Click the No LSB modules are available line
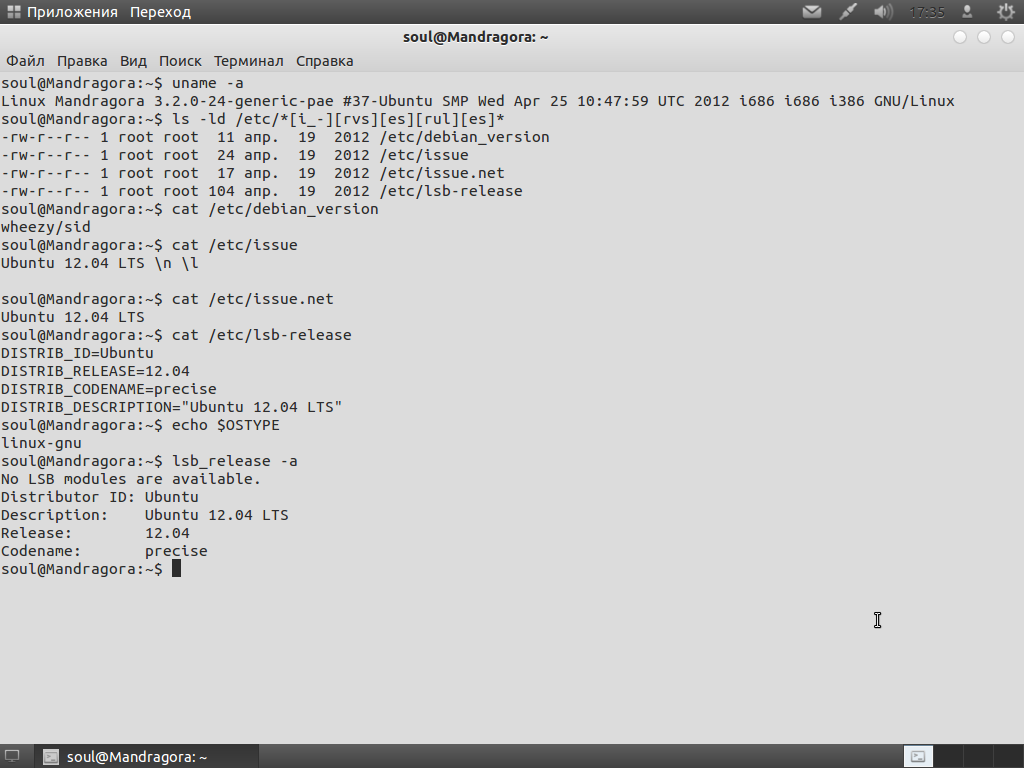Screen dimensions: 1024x768 click(x=131, y=479)
